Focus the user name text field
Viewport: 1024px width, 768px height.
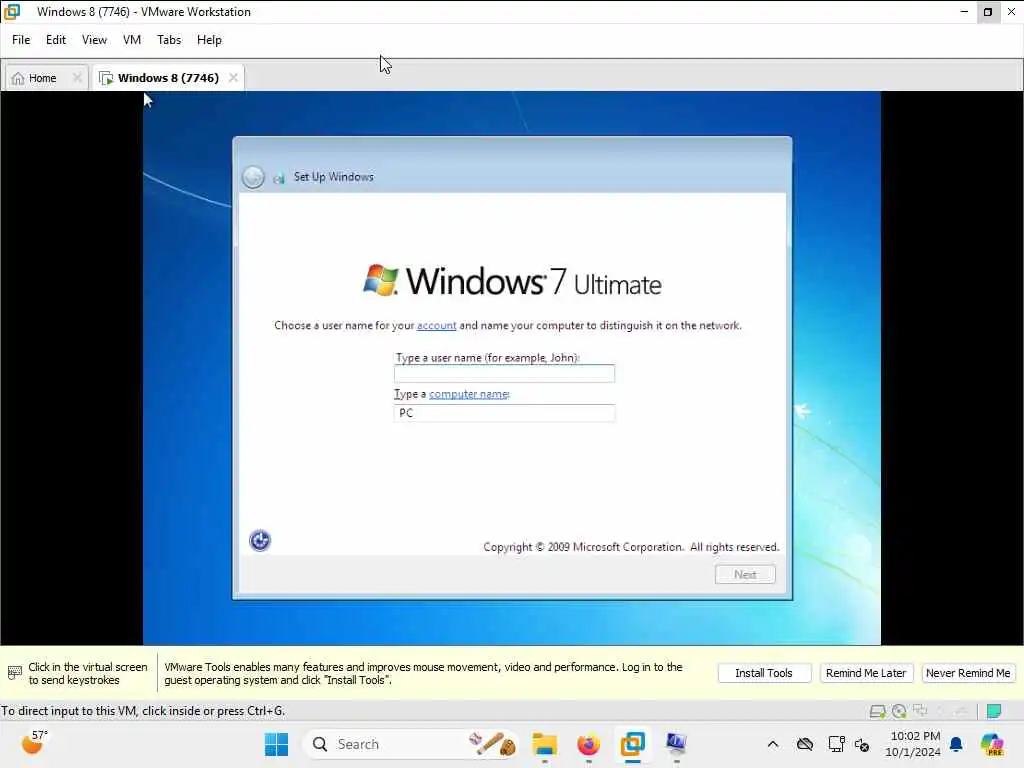pos(504,374)
